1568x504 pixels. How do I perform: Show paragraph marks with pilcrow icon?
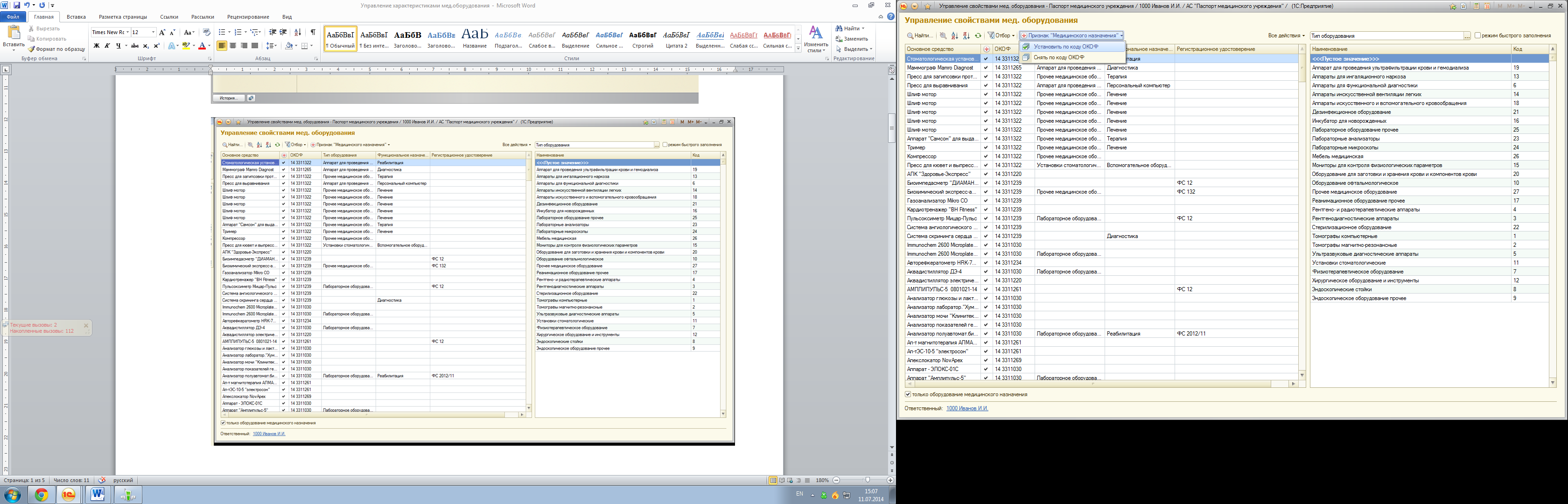point(313,32)
